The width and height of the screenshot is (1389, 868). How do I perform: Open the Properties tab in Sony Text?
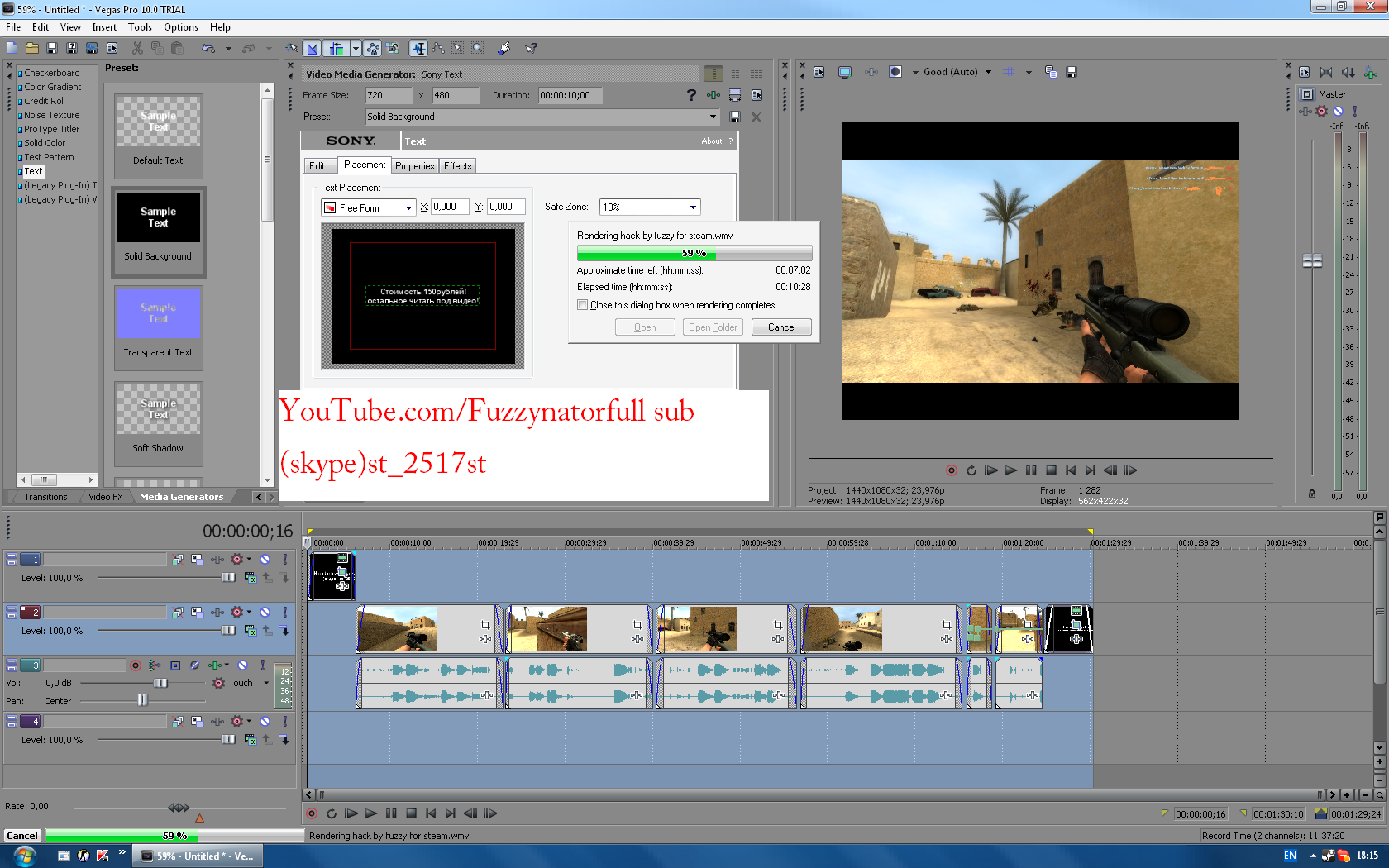coord(414,166)
